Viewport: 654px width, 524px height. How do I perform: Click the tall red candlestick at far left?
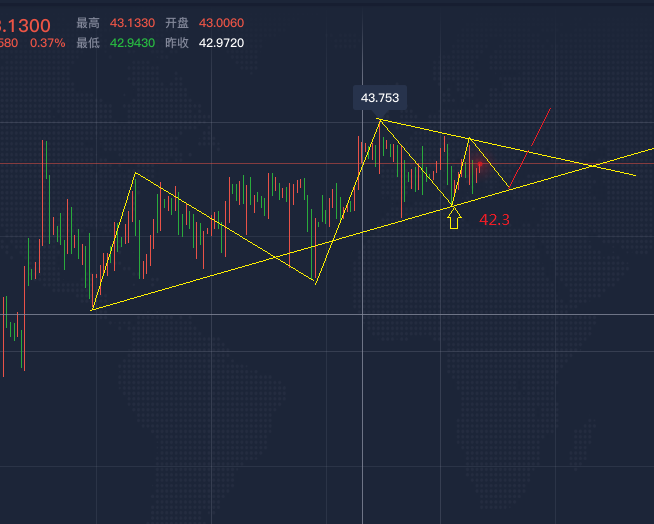(44, 190)
